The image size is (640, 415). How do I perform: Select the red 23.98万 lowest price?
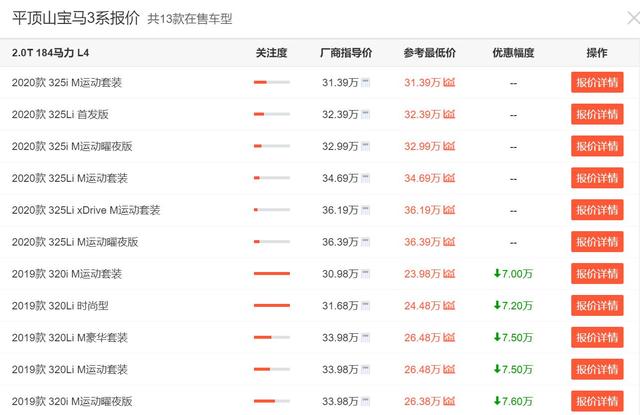coord(422,273)
